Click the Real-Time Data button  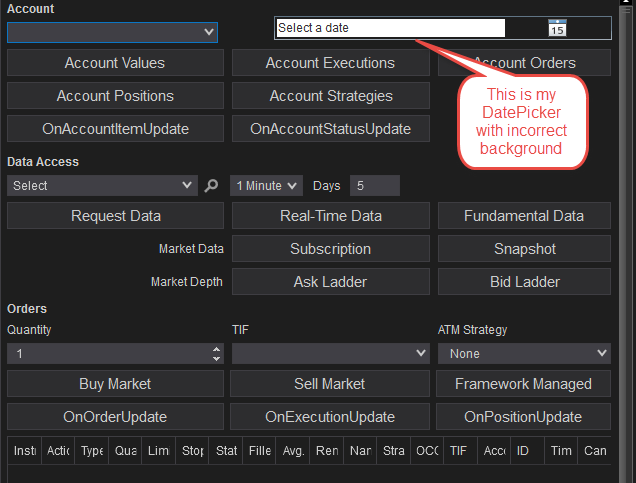click(331, 216)
